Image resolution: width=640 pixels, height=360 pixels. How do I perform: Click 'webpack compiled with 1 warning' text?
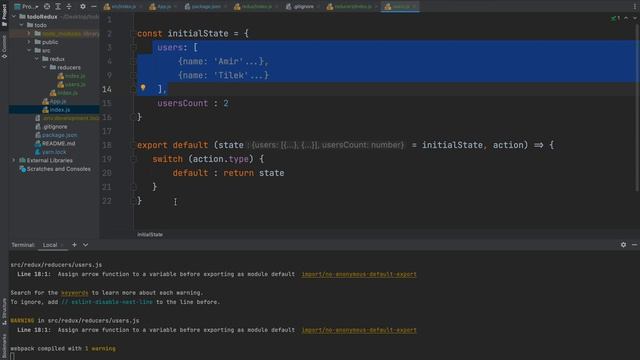coord(63,349)
